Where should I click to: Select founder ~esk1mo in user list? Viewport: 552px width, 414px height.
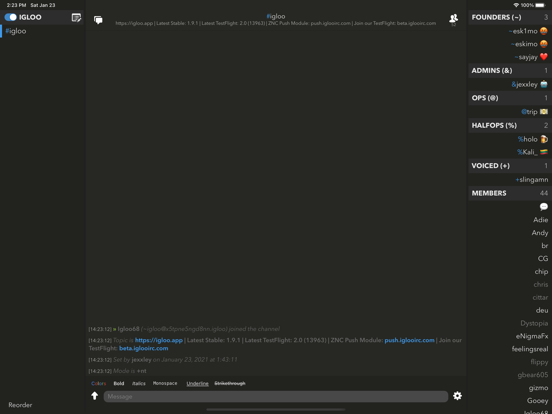click(x=528, y=31)
